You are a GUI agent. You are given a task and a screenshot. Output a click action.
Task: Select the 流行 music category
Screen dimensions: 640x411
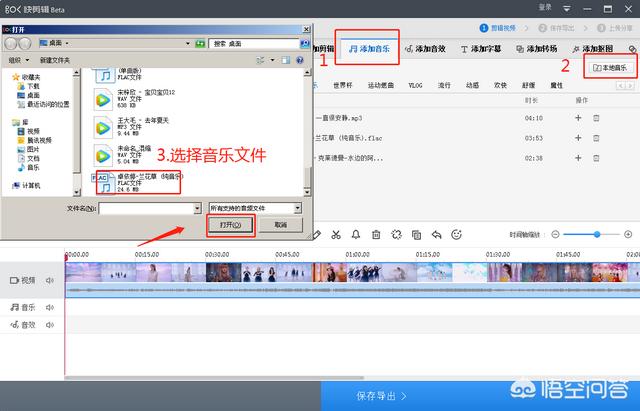pyautogui.click(x=444, y=85)
